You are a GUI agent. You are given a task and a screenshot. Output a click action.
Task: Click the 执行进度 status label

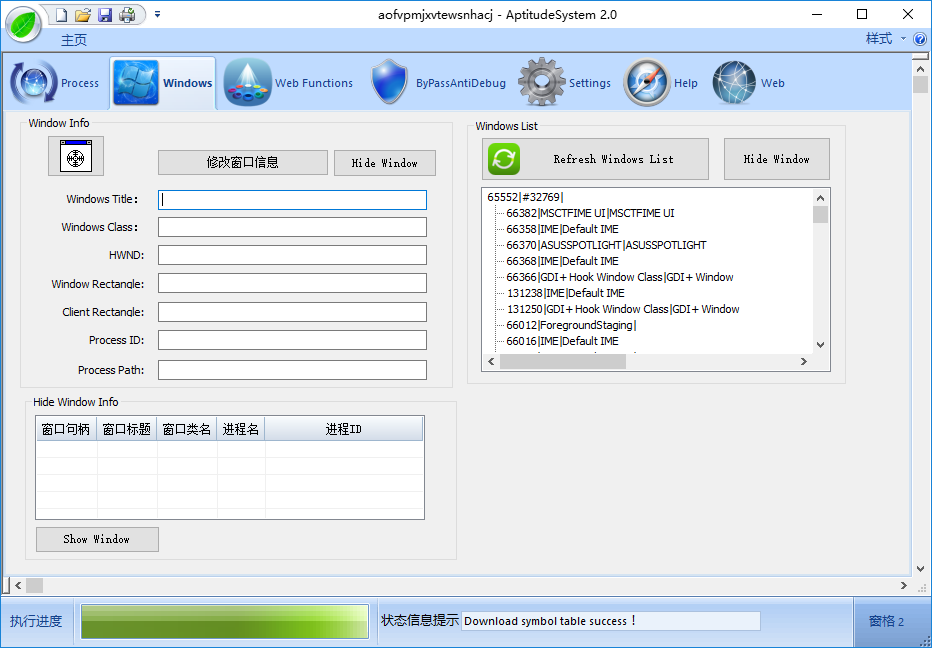point(36,622)
